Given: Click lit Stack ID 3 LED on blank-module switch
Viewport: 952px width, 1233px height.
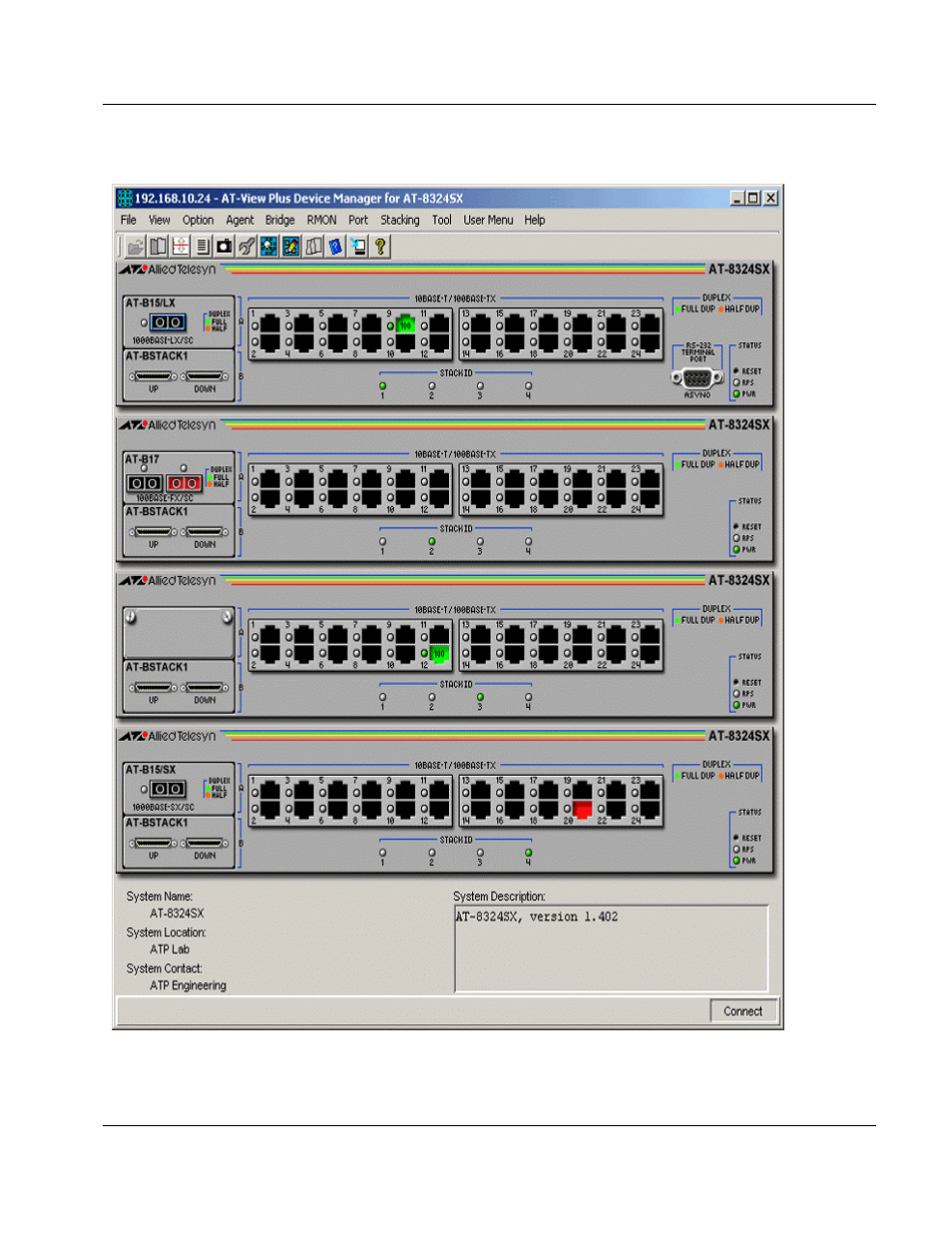Looking at the screenshot, I should [x=480, y=697].
